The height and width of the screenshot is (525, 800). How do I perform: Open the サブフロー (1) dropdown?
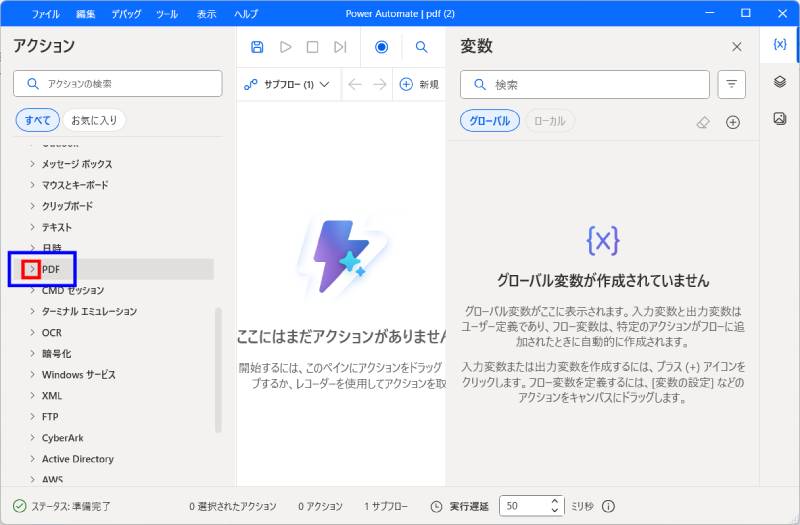pos(286,84)
